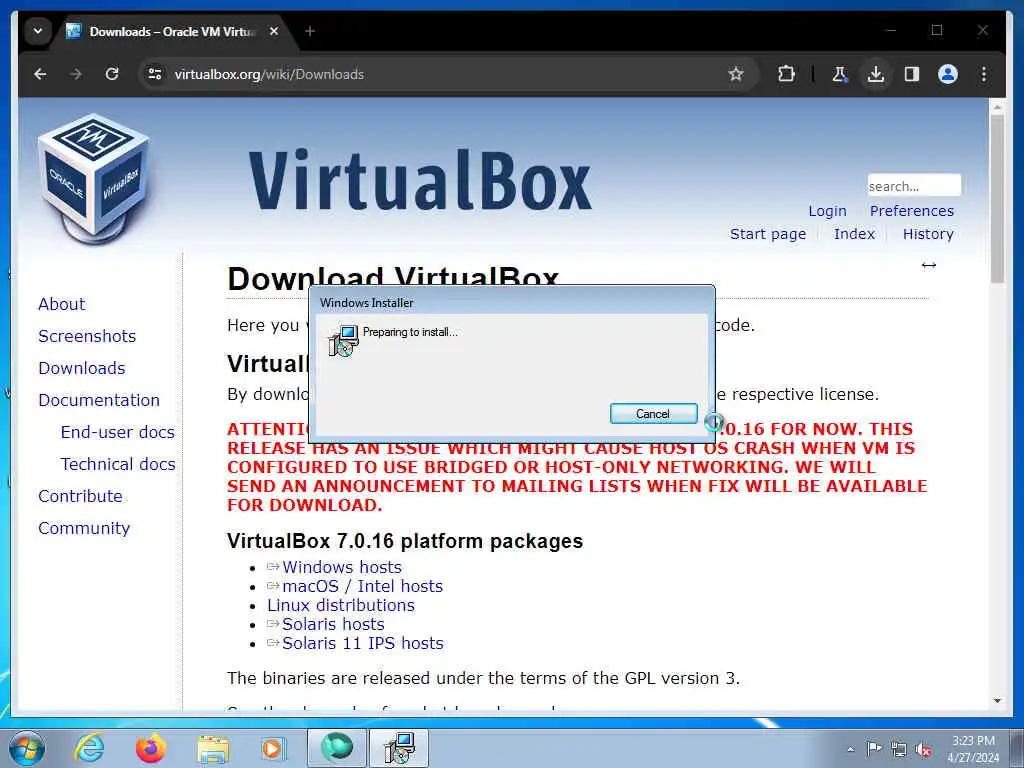Reload the VirtualBox downloads page
Image resolution: width=1024 pixels, height=768 pixels.
[x=112, y=74]
